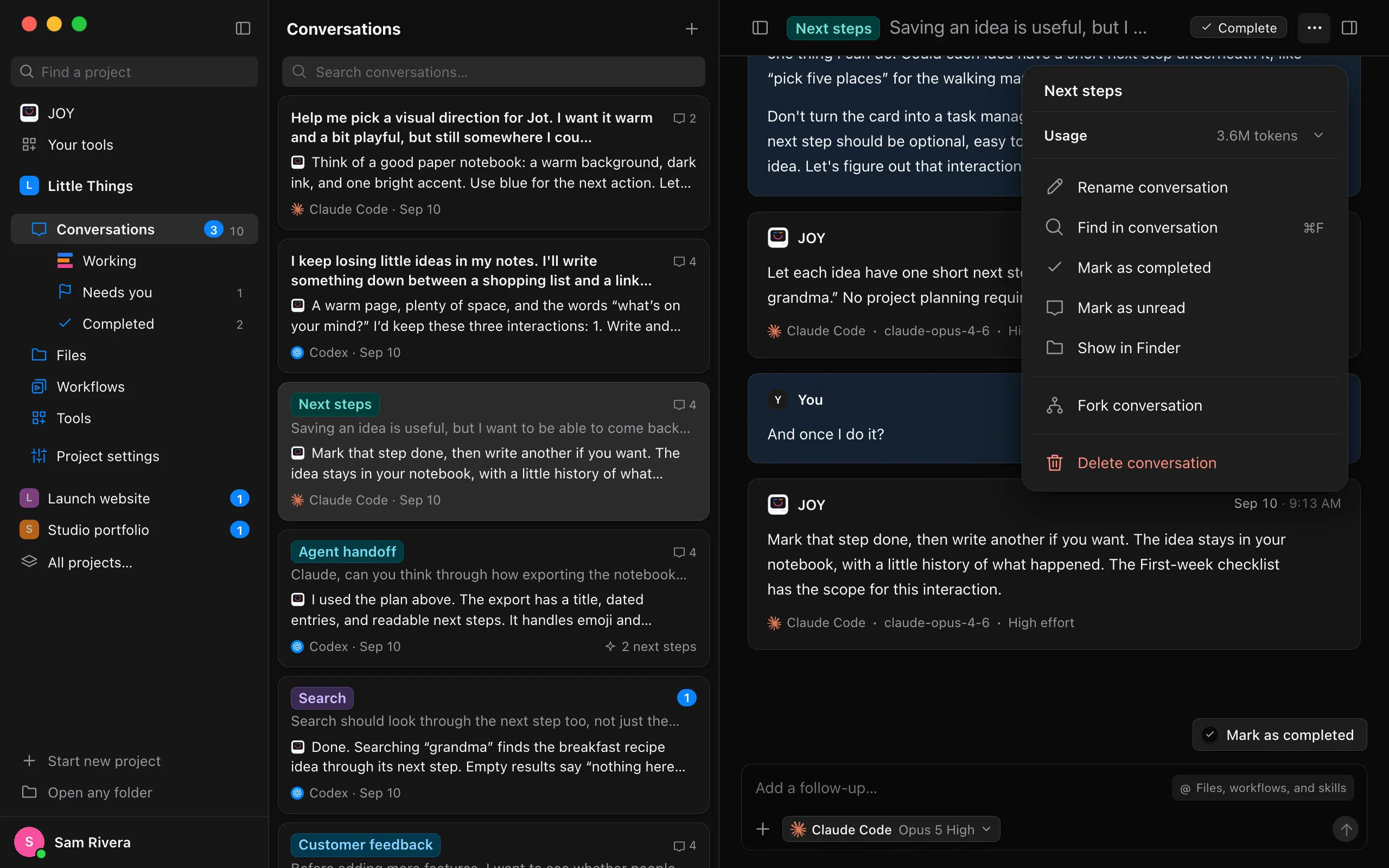Click All projects stack icon
This screenshot has height=868, width=1389.
(29, 562)
